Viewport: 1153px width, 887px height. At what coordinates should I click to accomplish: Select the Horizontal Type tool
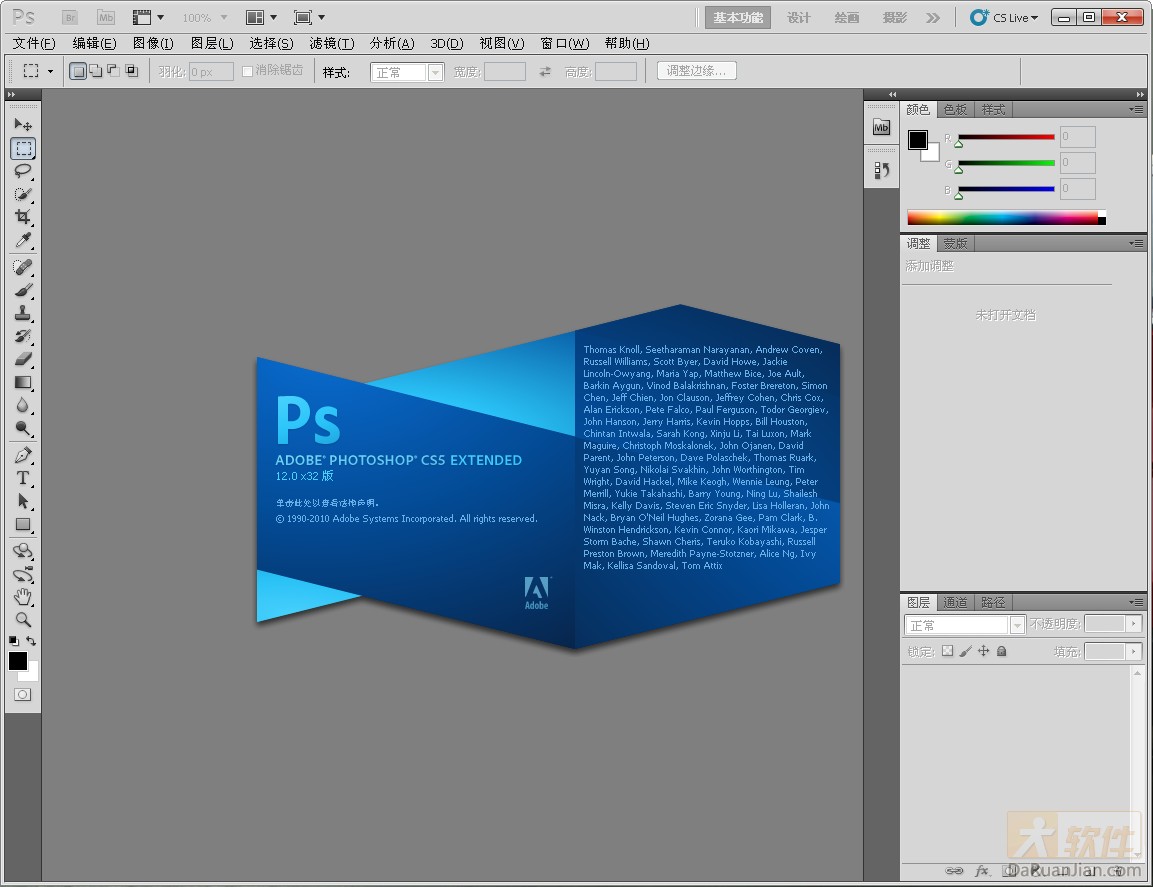(22, 478)
